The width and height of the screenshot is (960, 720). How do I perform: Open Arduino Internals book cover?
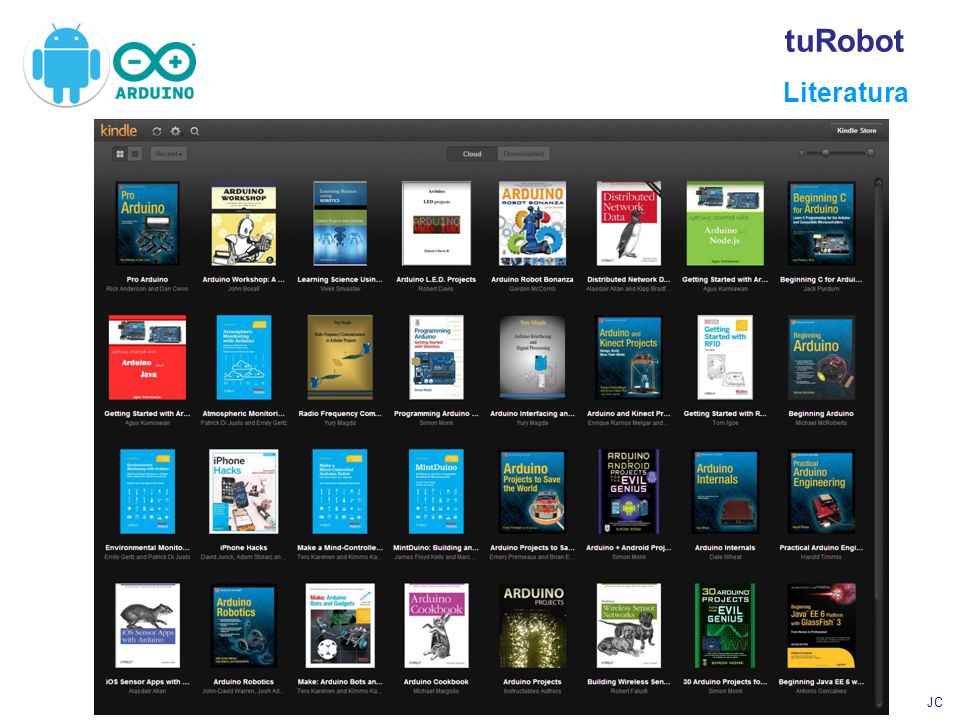[x=725, y=492]
